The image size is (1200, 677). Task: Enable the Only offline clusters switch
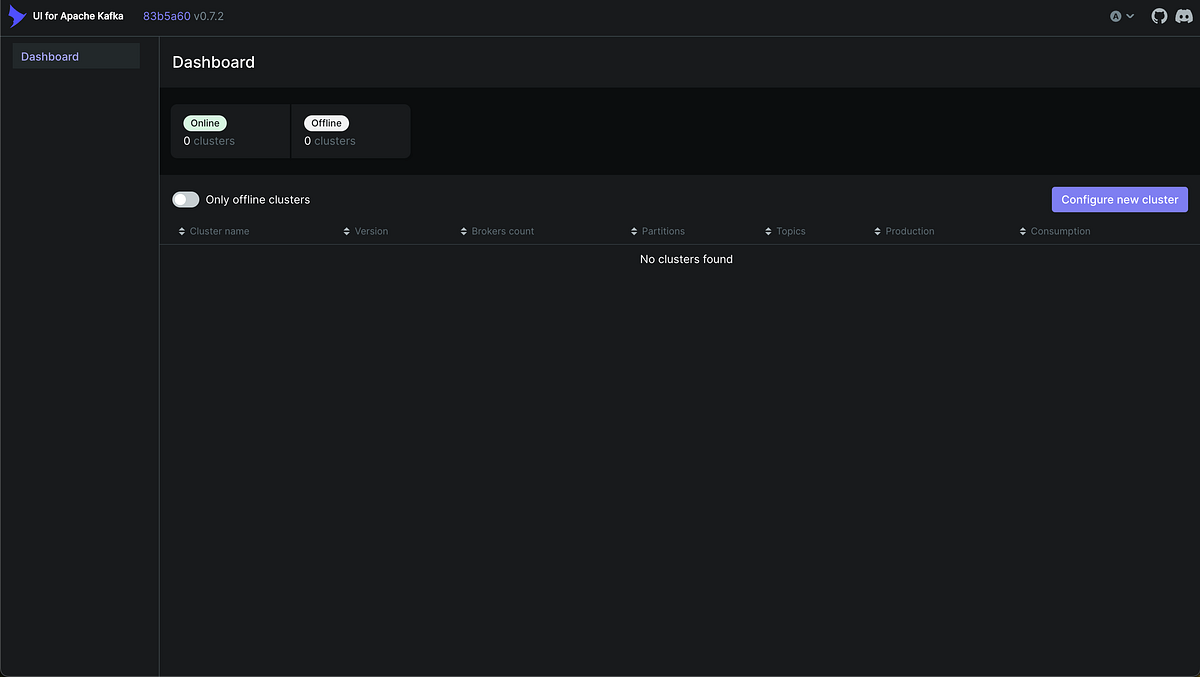click(x=185, y=199)
